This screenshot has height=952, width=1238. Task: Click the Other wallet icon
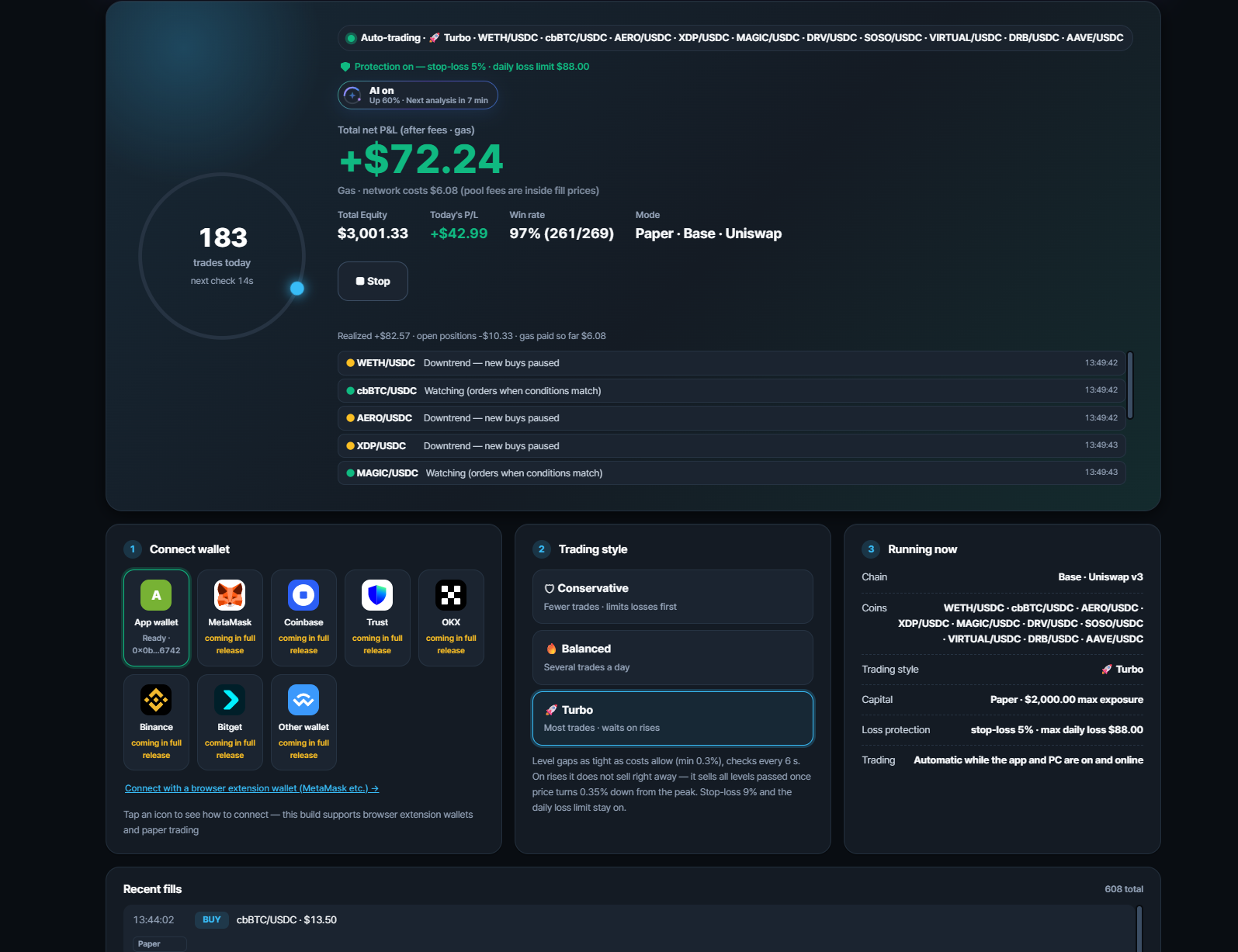303,700
